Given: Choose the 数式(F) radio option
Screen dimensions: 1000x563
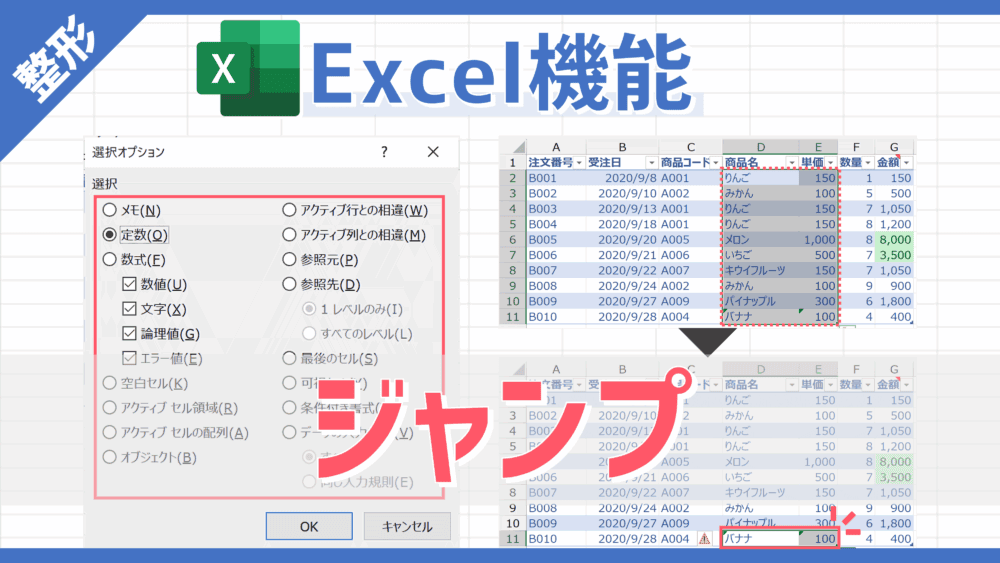Looking at the screenshot, I should (109, 260).
